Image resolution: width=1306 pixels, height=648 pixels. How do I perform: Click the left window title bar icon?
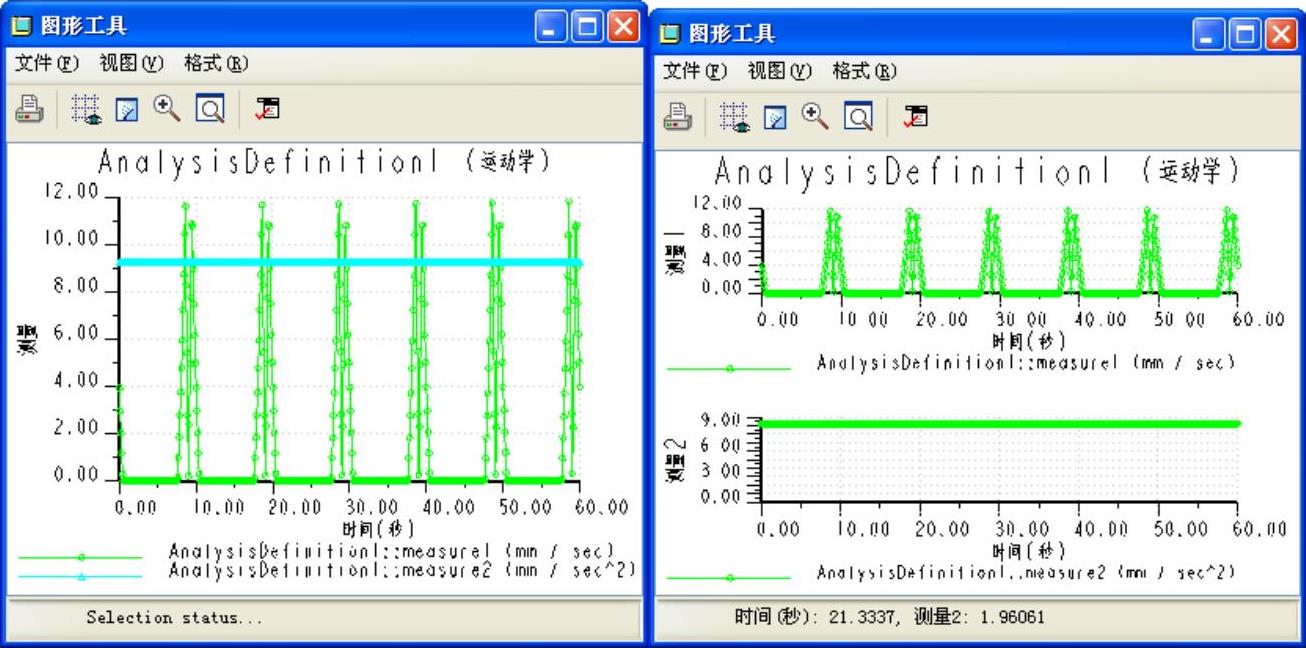click(21, 26)
